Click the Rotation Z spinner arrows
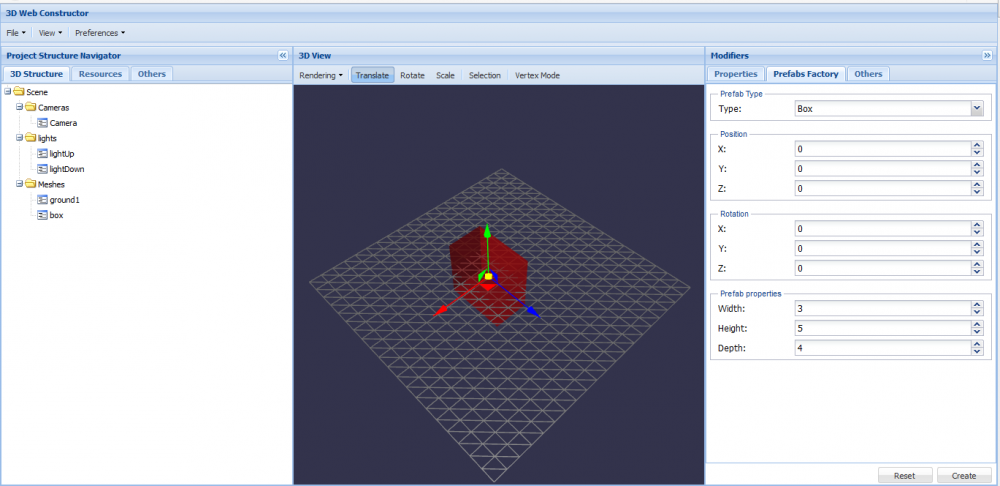The image size is (1000, 486). click(977, 269)
